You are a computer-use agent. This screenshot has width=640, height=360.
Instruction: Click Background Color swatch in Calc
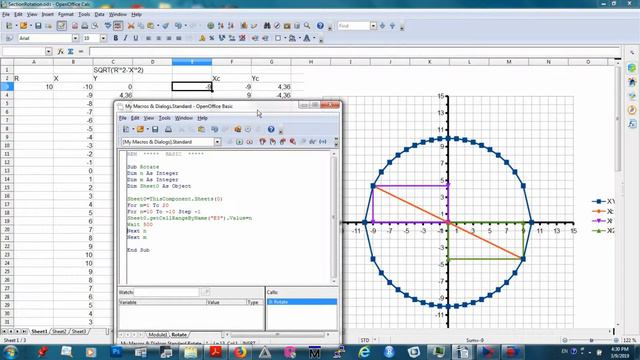click(x=292, y=38)
